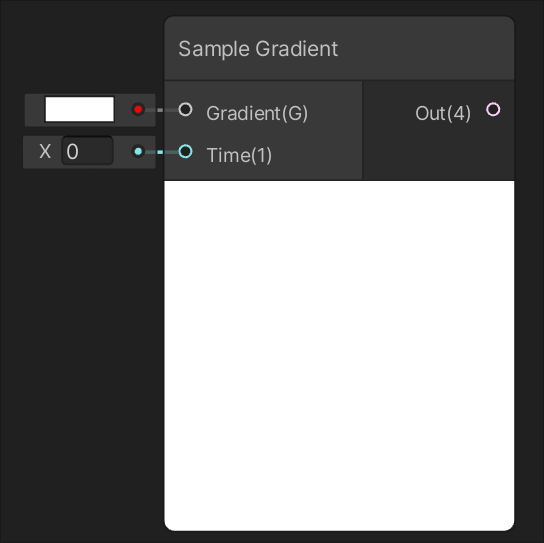Click the Out(4) output label
Viewport: 544px width, 543px height.
tap(443, 113)
